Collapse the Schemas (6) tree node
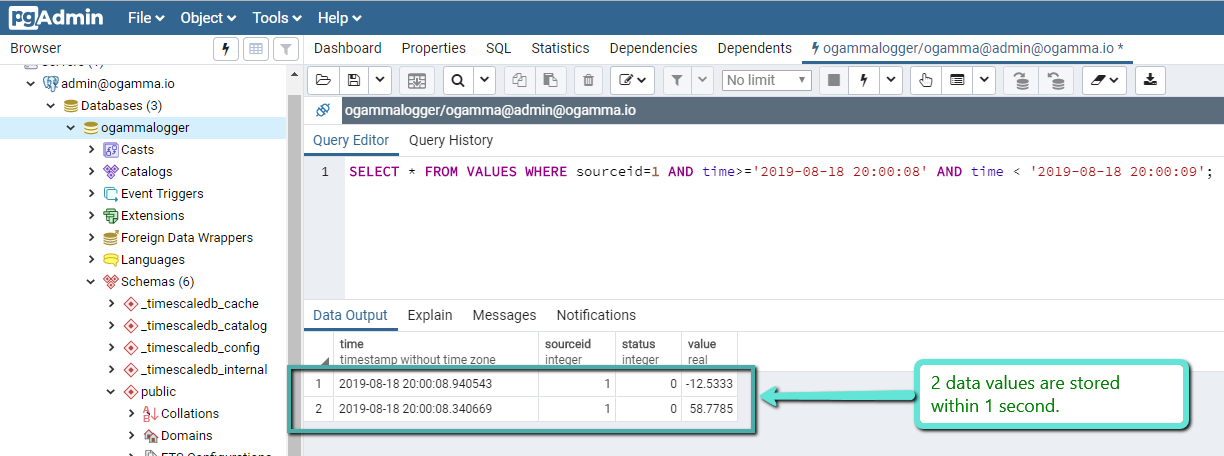The width and height of the screenshot is (1224, 456). click(92, 282)
